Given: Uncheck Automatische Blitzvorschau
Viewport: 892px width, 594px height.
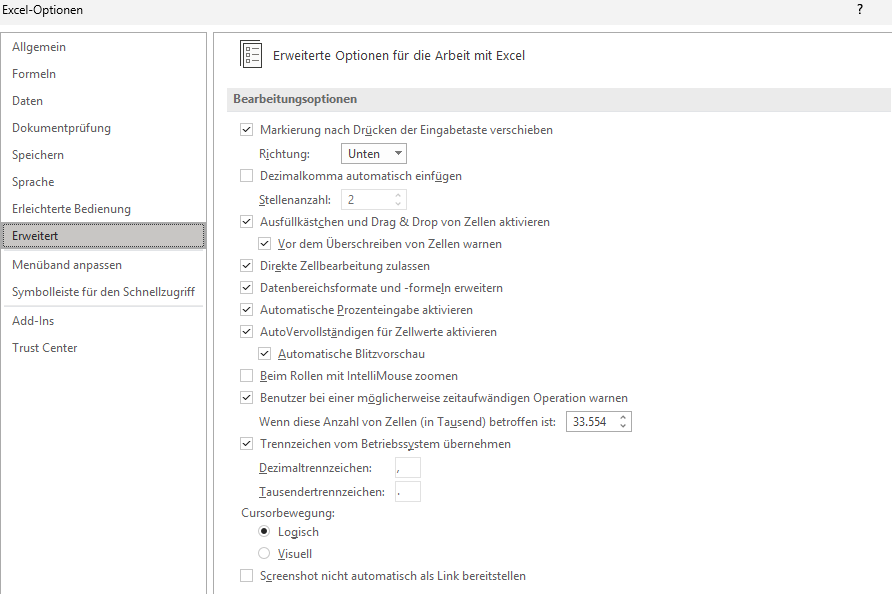Looking at the screenshot, I should point(265,354).
